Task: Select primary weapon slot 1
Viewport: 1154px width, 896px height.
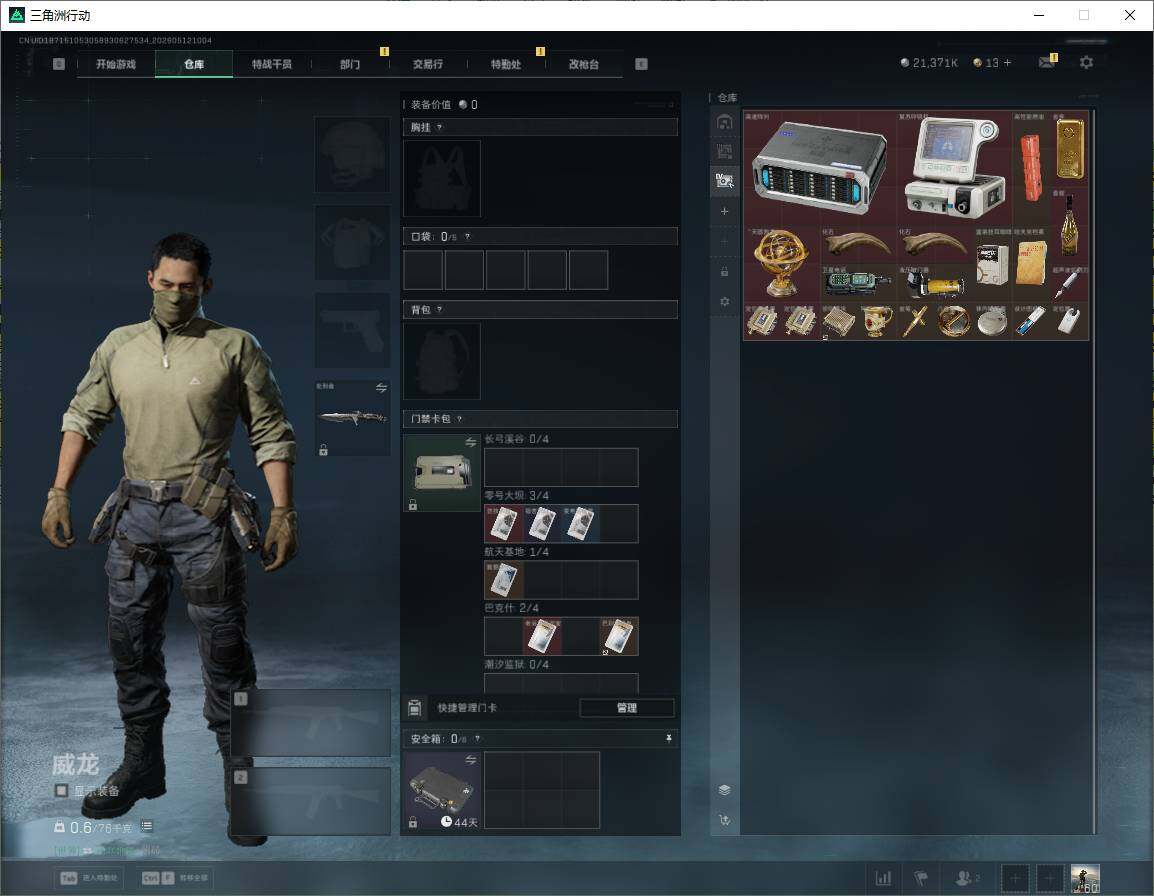Action: pyautogui.click(x=311, y=723)
